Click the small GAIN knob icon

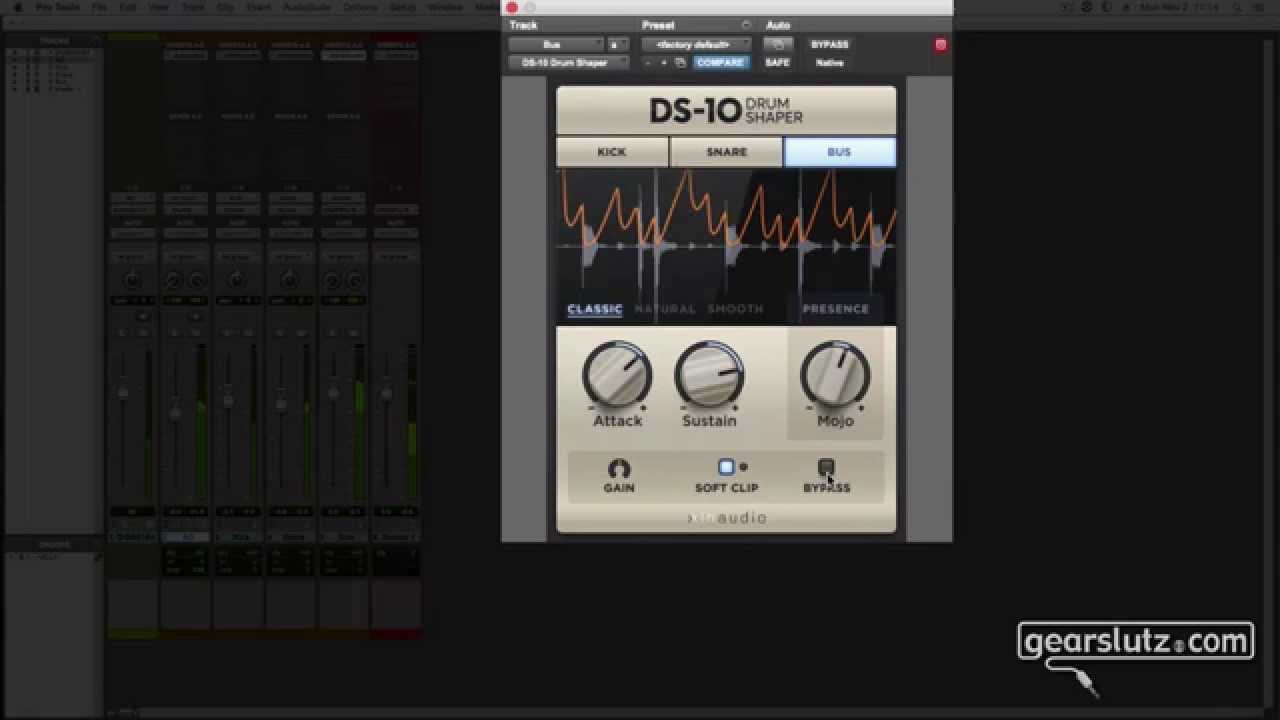coord(619,468)
